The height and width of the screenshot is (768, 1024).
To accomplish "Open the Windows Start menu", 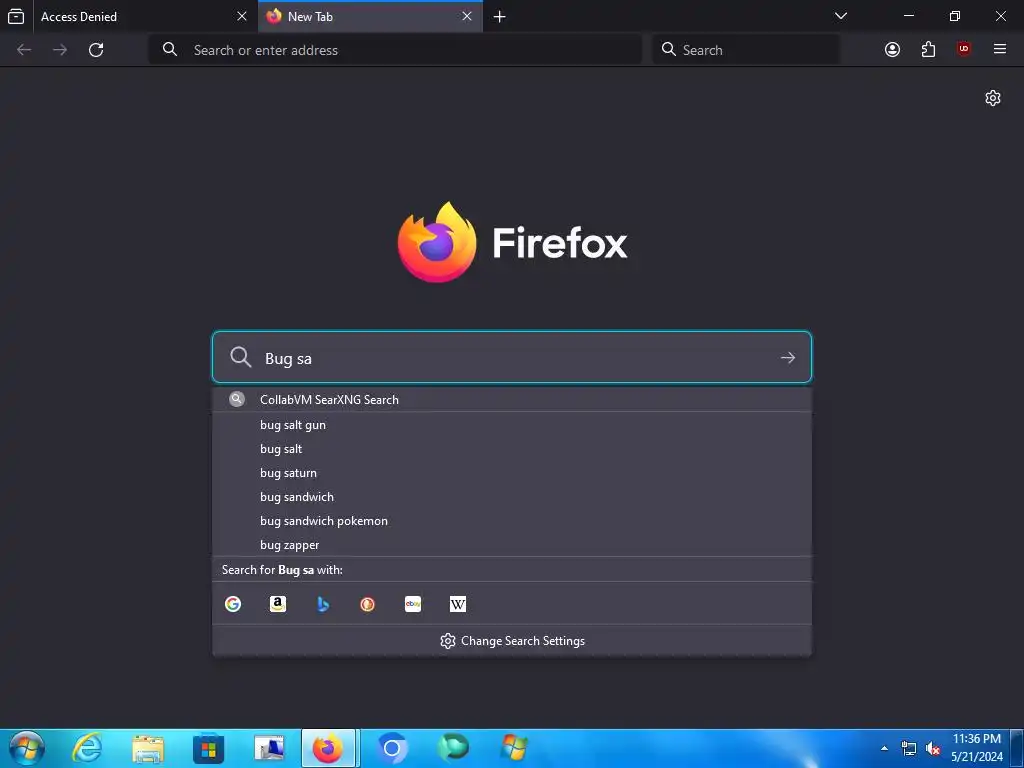I will click(x=27, y=748).
